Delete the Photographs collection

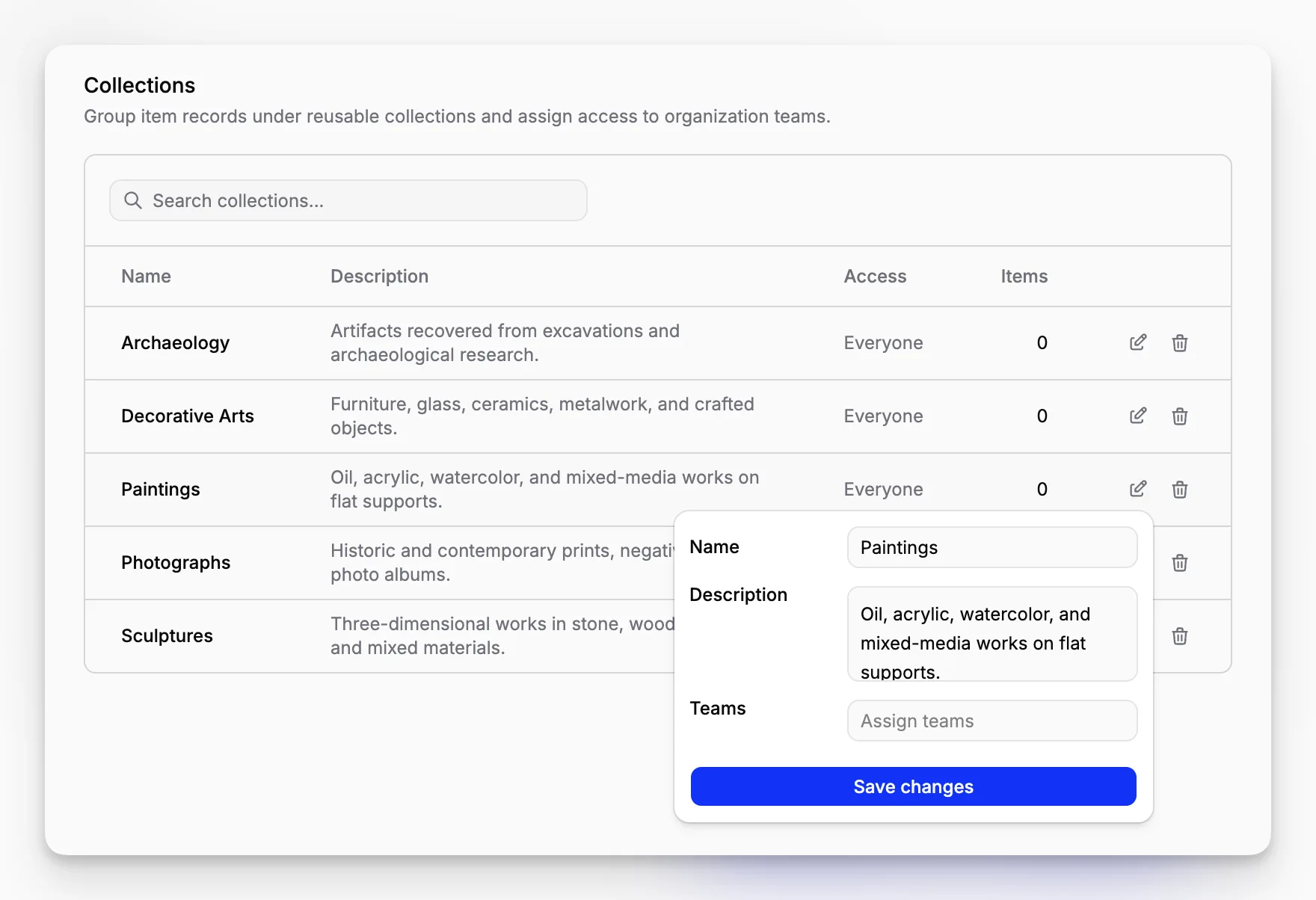pyautogui.click(x=1180, y=562)
